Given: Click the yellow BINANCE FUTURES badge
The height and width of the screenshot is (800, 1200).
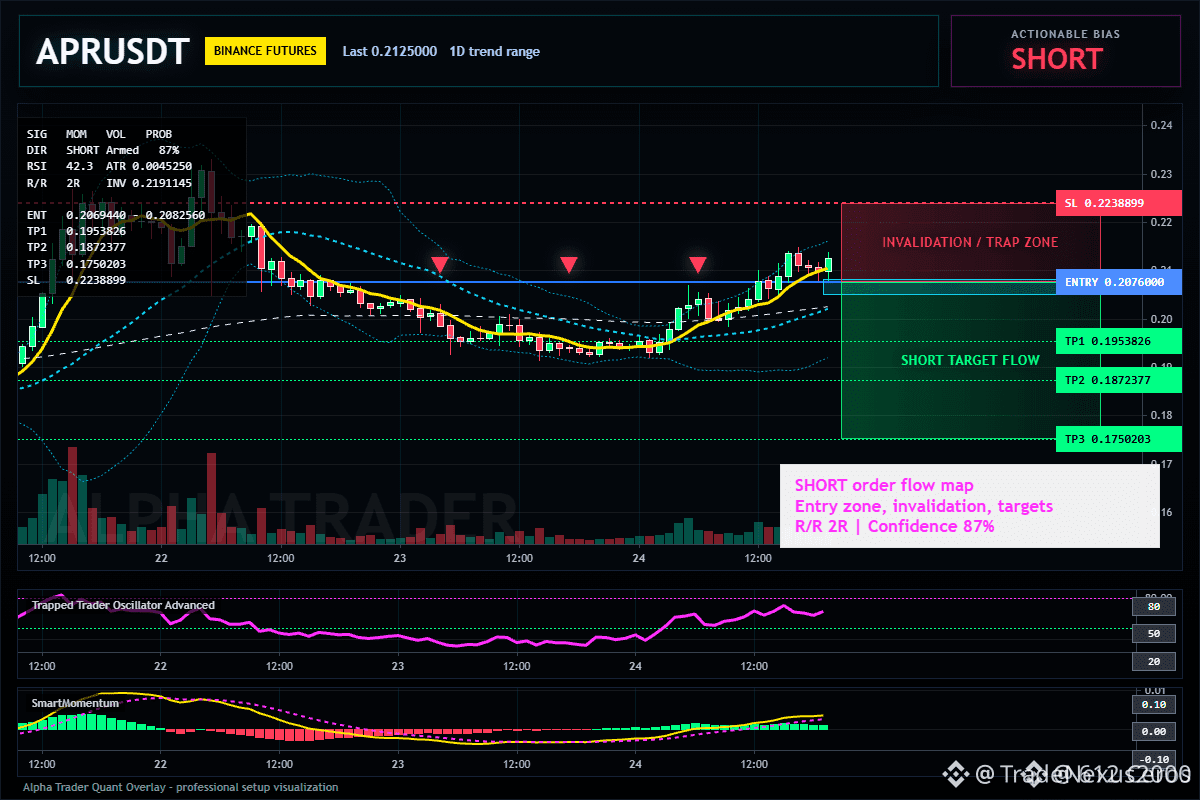Looking at the screenshot, I should [x=265, y=51].
